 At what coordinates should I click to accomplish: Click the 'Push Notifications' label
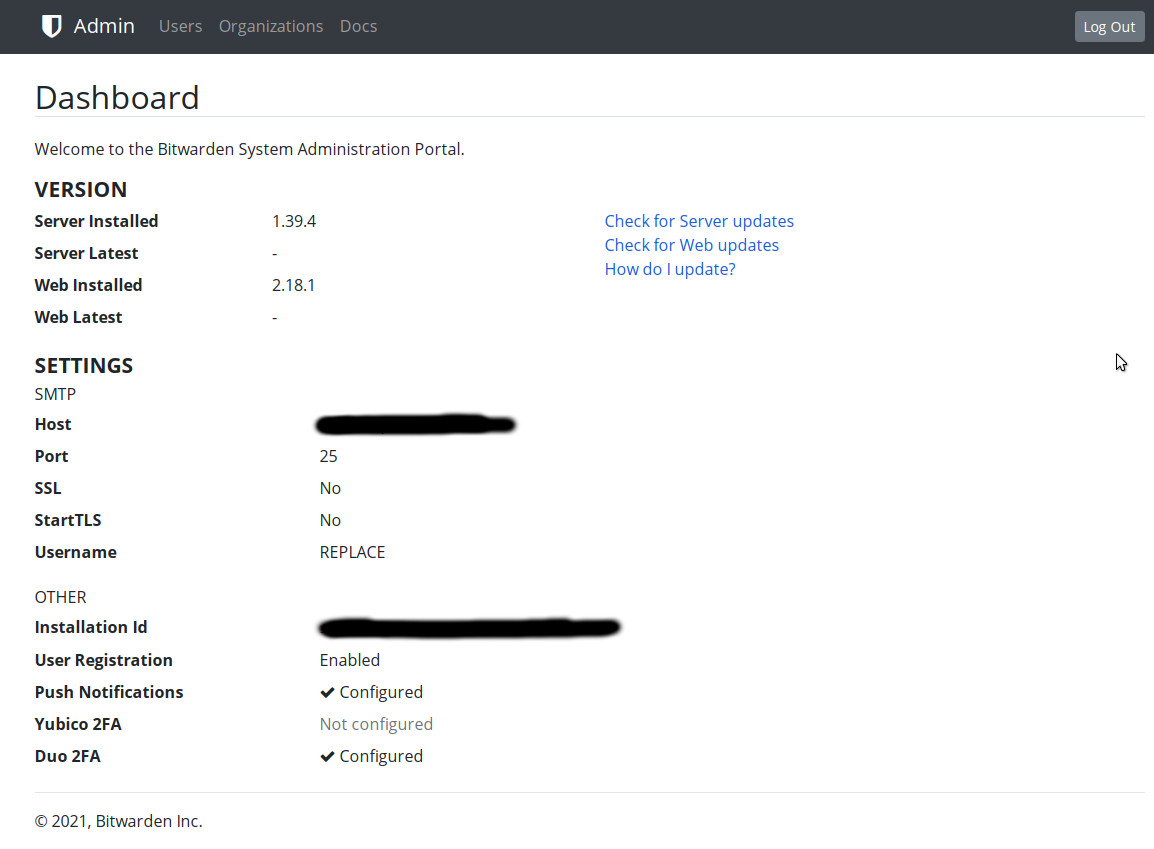pos(109,692)
